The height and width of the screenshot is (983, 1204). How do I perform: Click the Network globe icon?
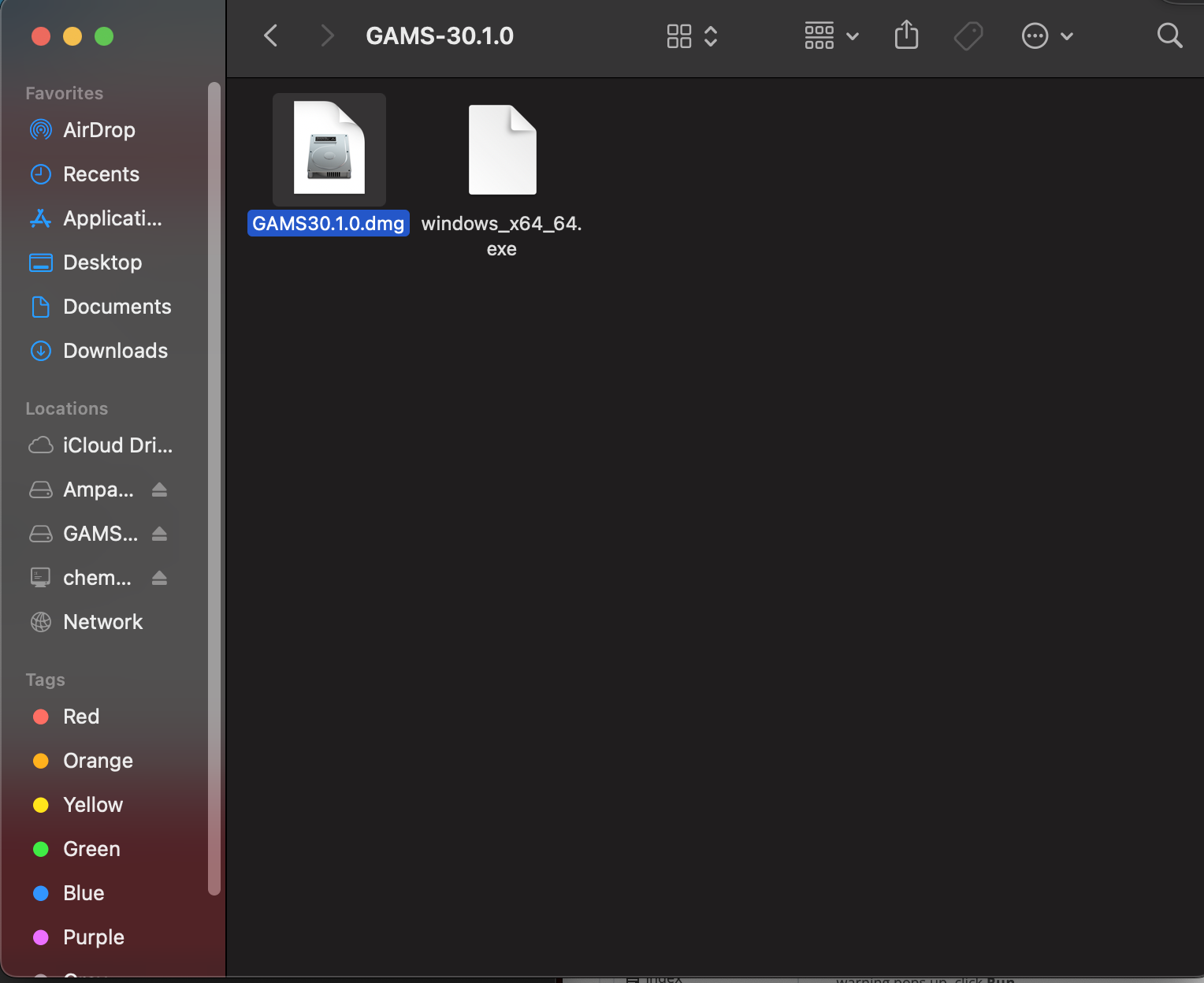pos(41,622)
